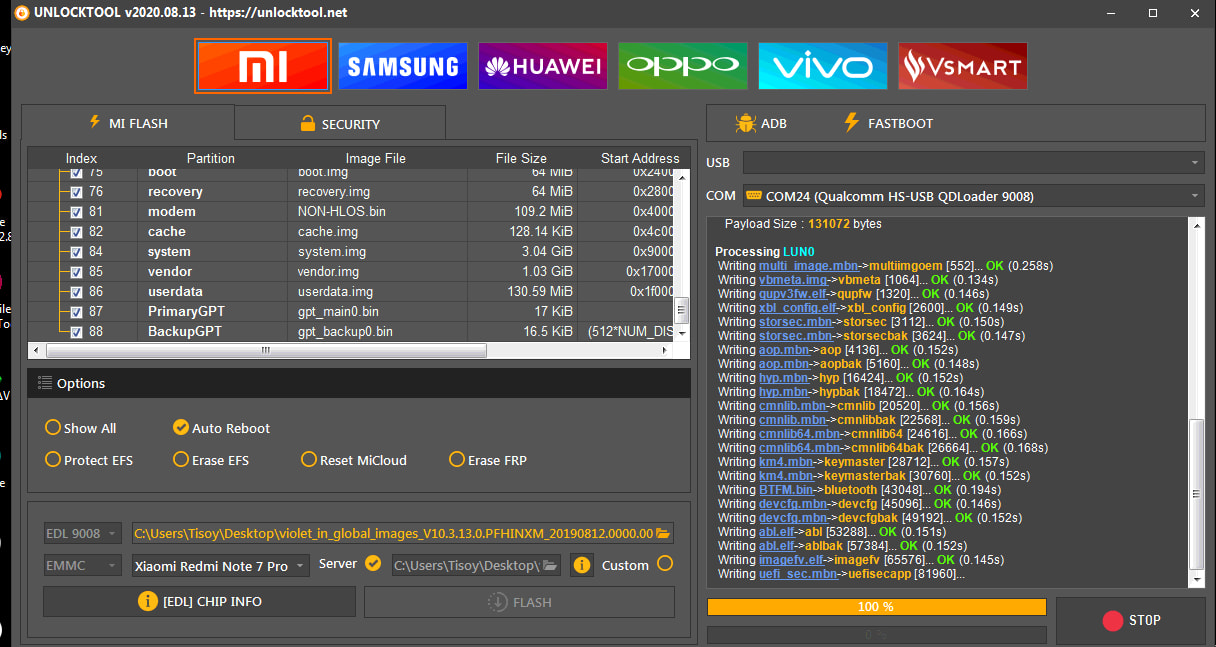
Task: Click the [EDL] CHIP INFO button
Action: click(x=199, y=602)
